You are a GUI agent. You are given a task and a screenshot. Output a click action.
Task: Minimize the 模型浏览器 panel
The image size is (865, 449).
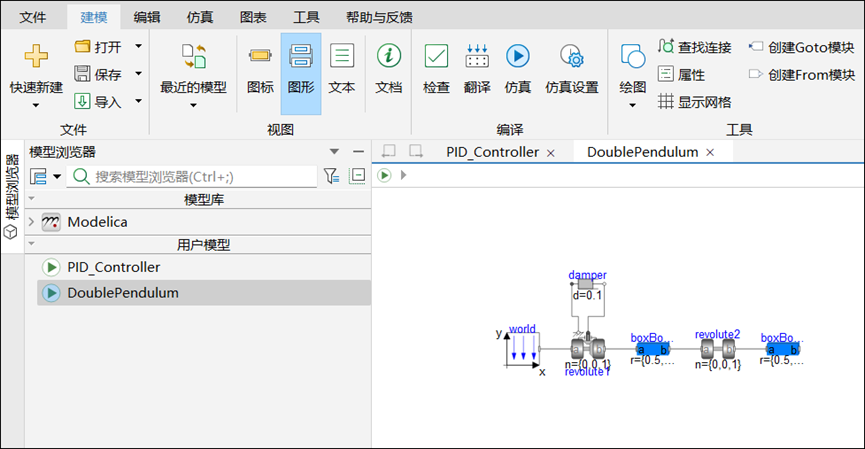[x=359, y=152]
